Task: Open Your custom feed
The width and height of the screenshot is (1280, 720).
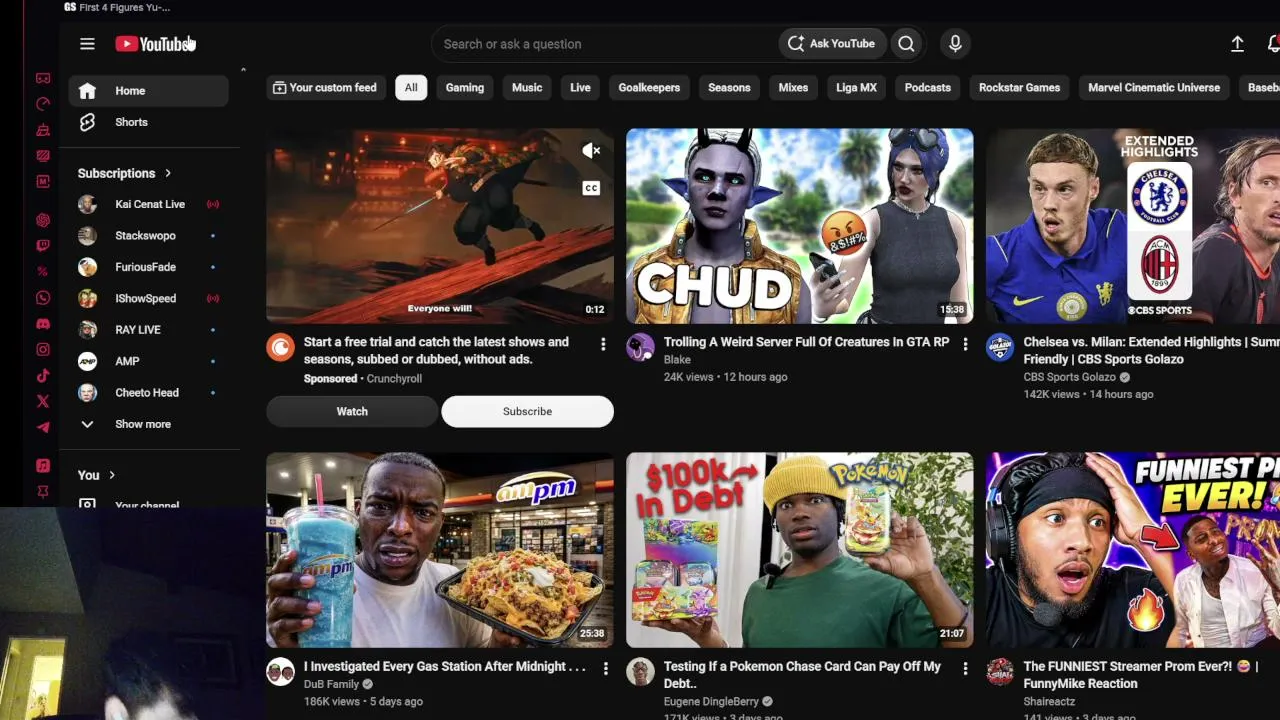Action: coord(325,88)
